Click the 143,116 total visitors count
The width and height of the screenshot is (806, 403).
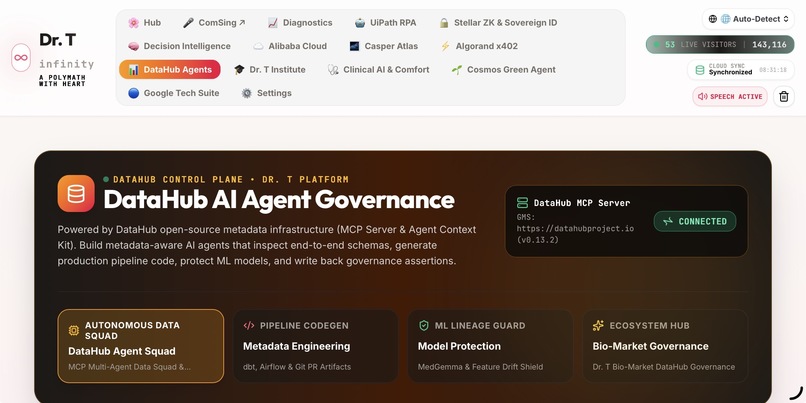(x=769, y=45)
